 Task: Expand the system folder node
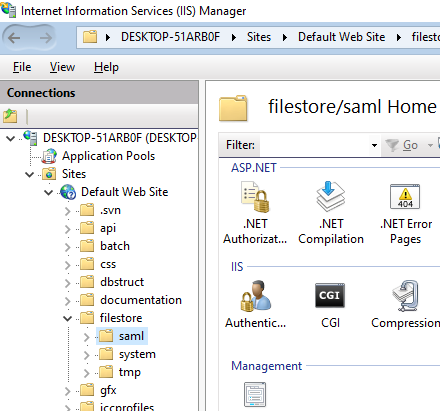coord(87,355)
